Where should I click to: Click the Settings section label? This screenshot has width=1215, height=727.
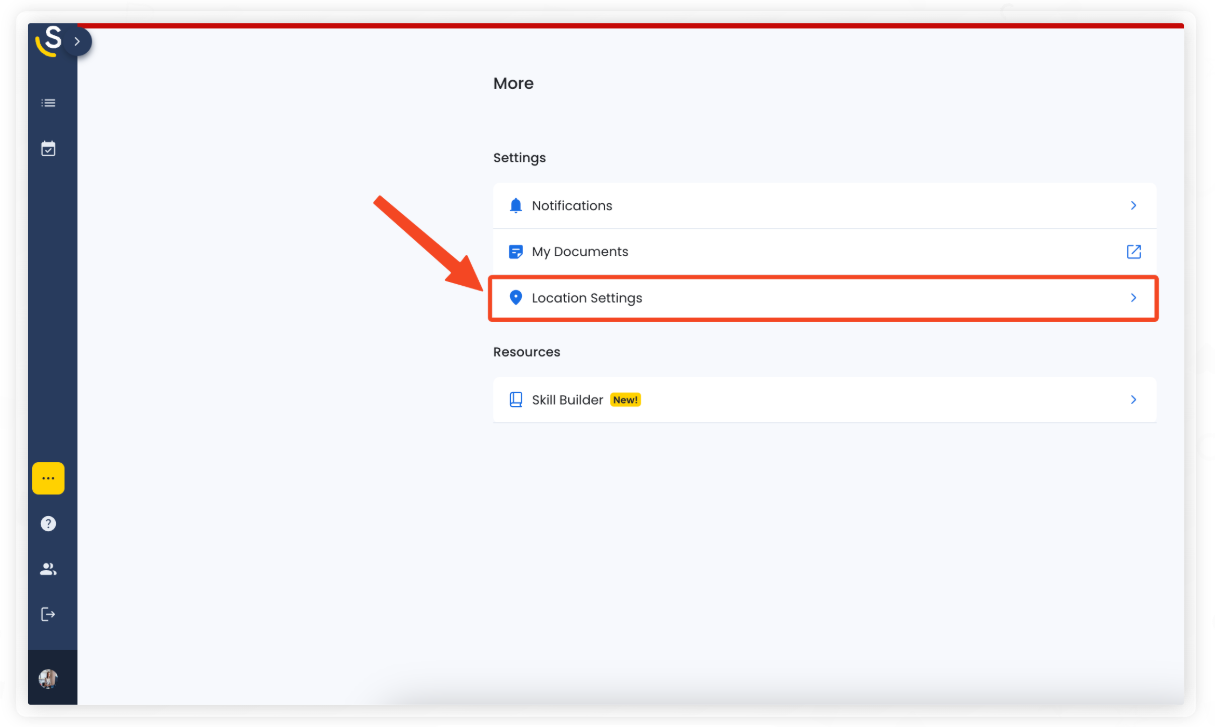519,158
